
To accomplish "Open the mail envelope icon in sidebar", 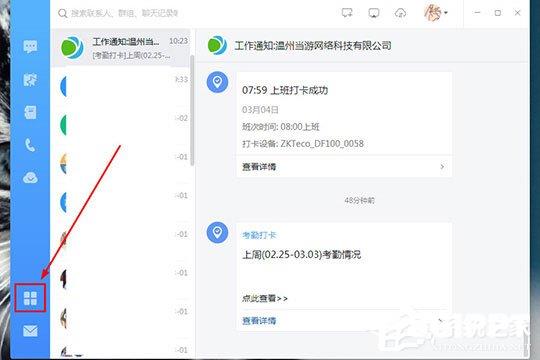I will click(x=30, y=331).
